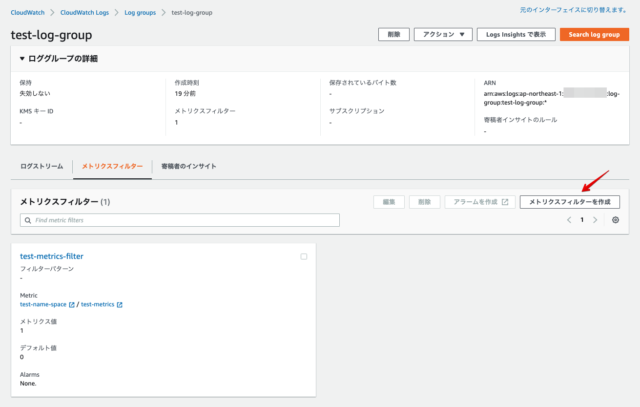Click external link icon beside test-metrics
The image size is (640, 407).
pos(120,305)
